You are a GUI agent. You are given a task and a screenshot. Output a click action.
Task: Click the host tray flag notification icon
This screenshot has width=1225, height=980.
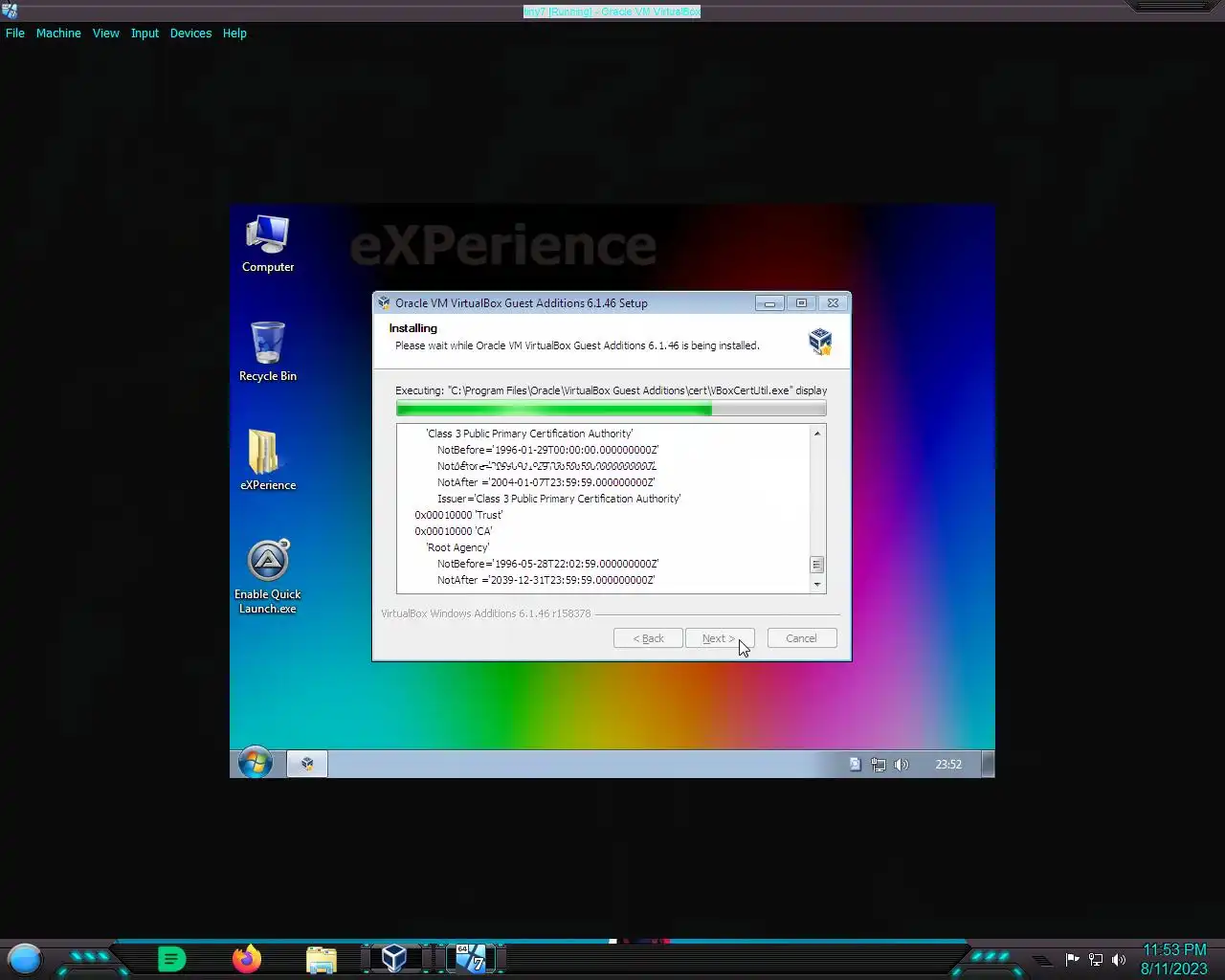pyautogui.click(x=1073, y=960)
